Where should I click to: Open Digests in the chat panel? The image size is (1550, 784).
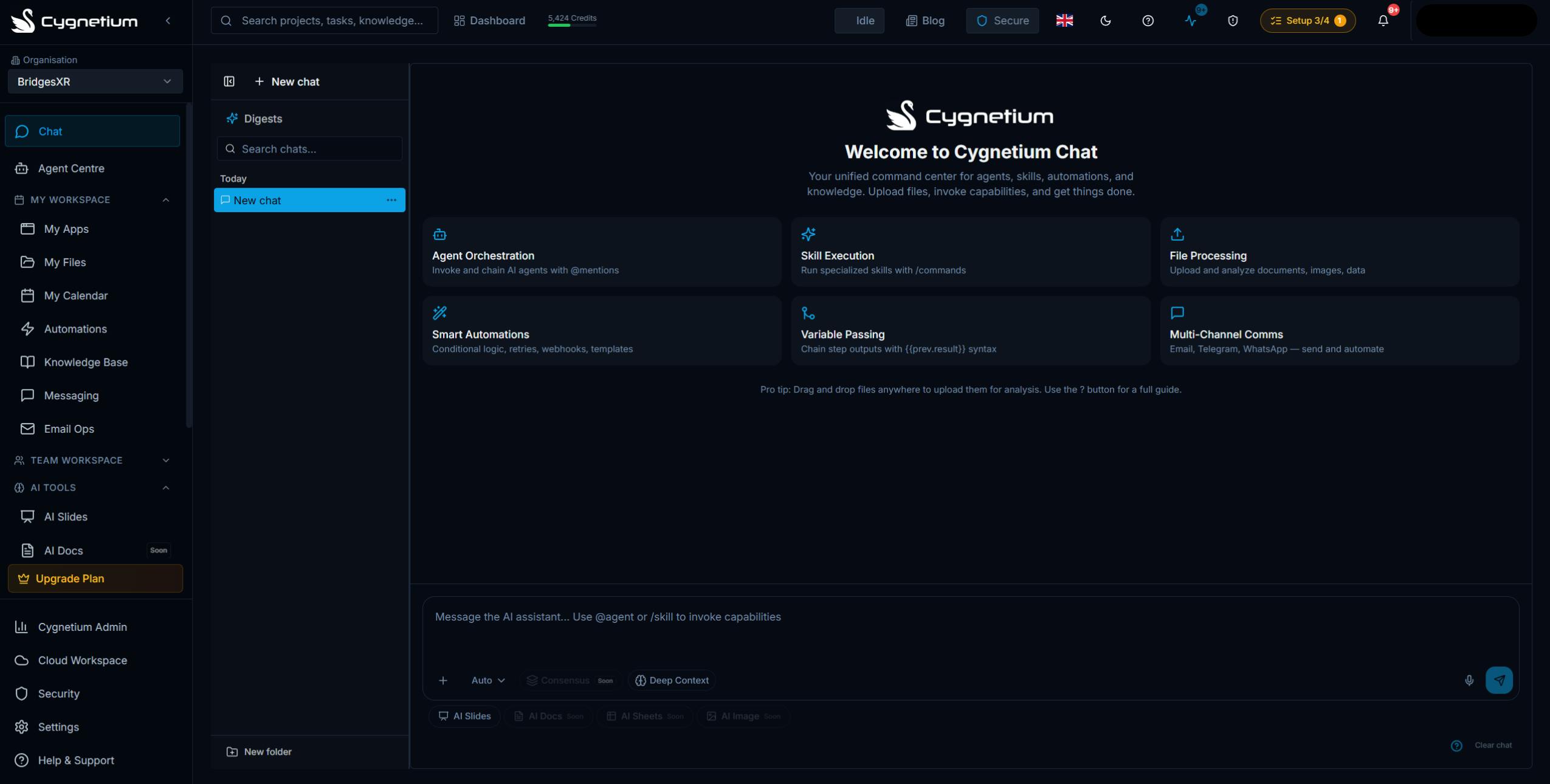click(254, 119)
